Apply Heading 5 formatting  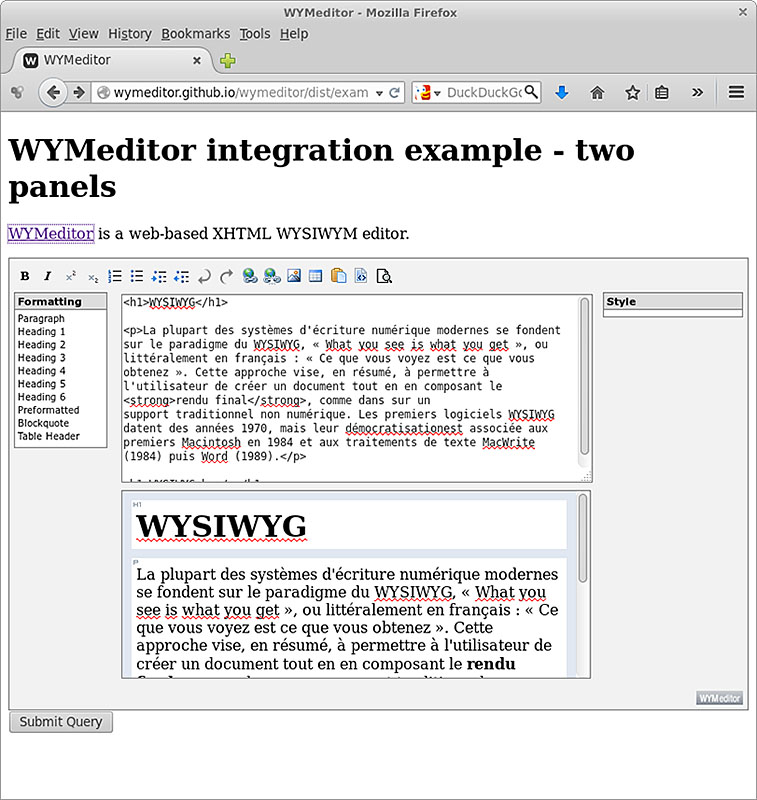pyautogui.click(x=42, y=384)
